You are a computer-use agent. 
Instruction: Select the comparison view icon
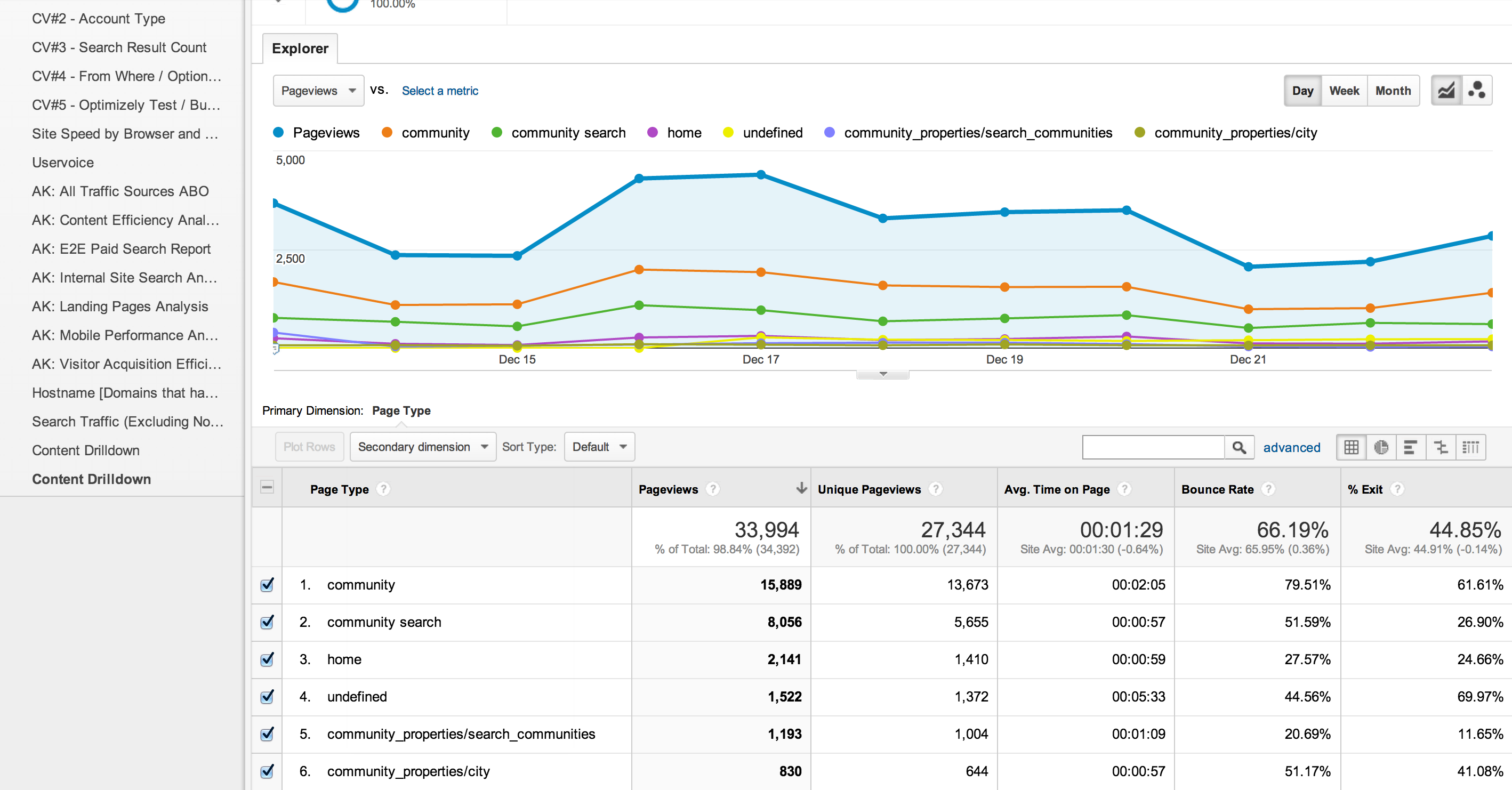point(1441,447)
